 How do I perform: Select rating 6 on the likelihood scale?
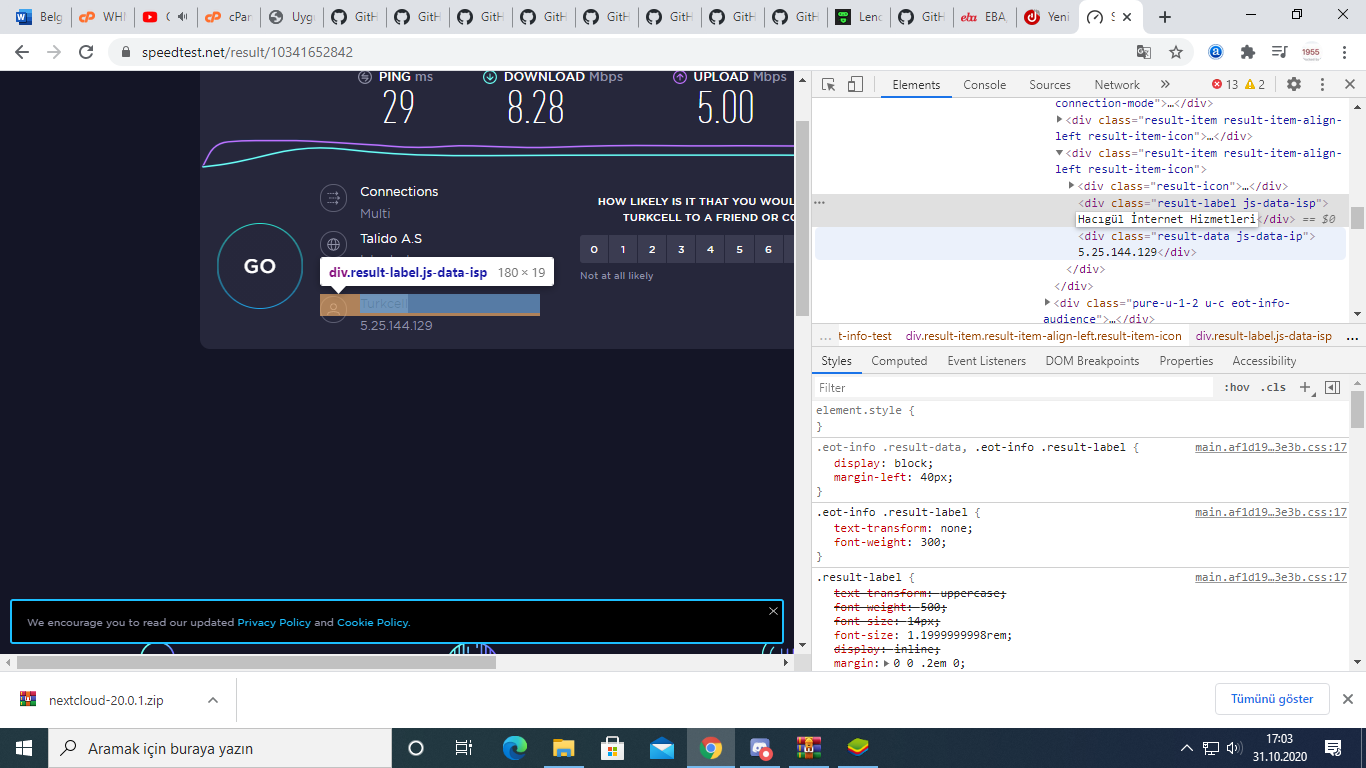coord(768,249)
